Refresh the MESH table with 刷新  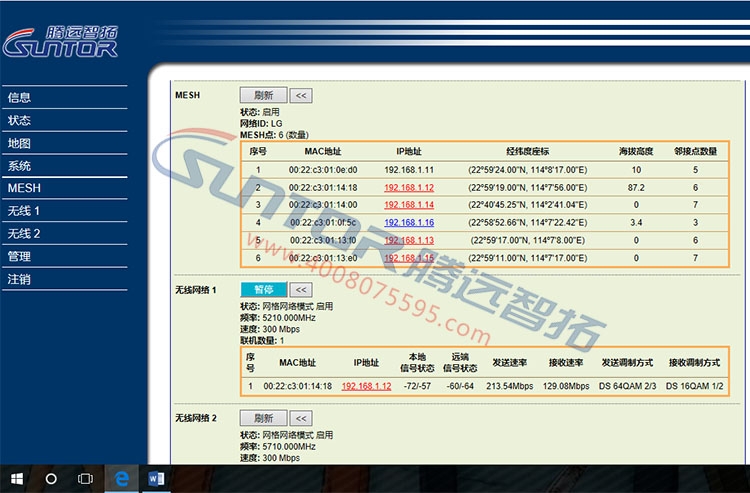click(x=263, y=95)
